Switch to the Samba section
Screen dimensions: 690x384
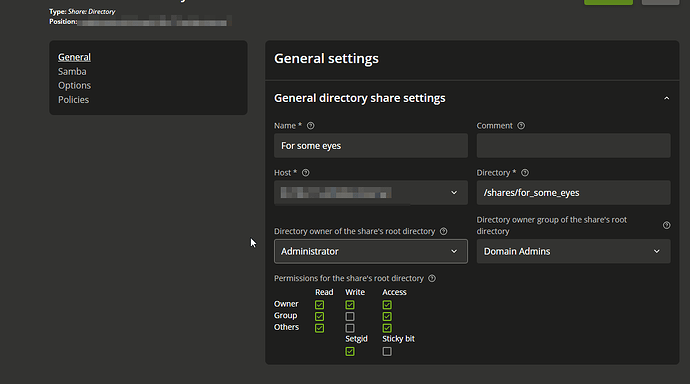pyautogui.click(x=72, y=71)
